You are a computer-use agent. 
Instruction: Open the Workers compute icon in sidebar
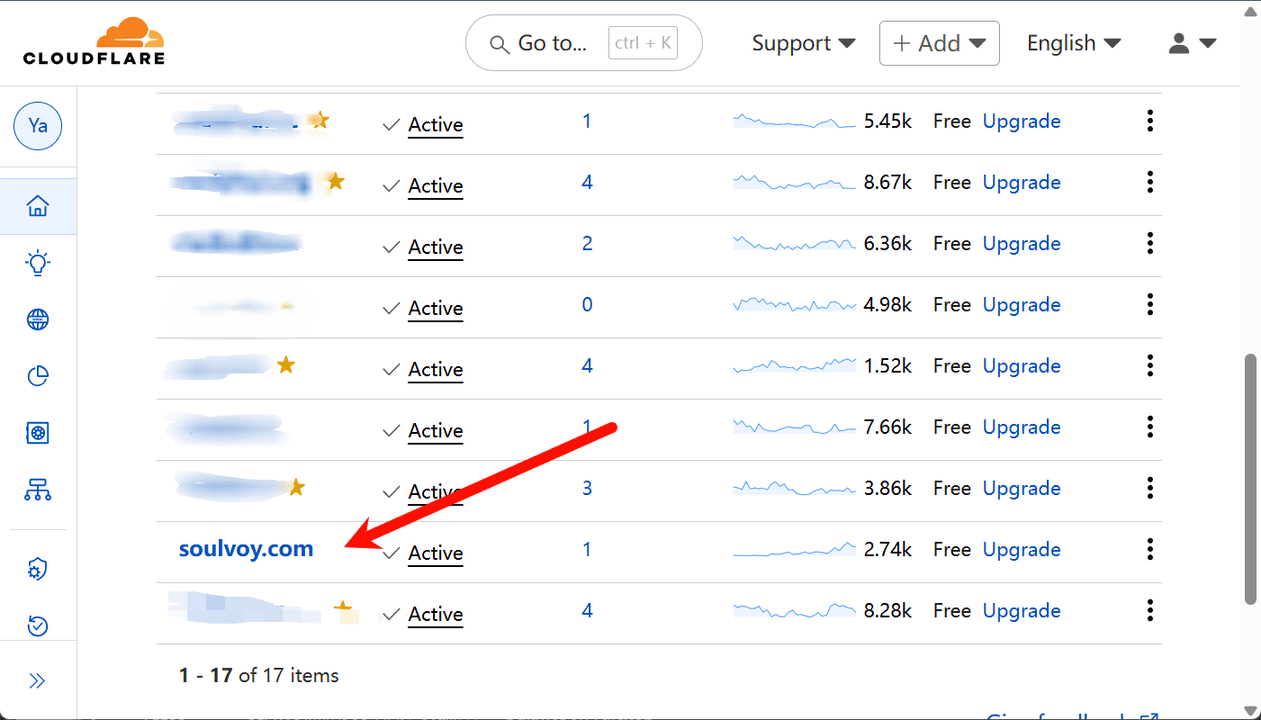(x=37, y=432)
